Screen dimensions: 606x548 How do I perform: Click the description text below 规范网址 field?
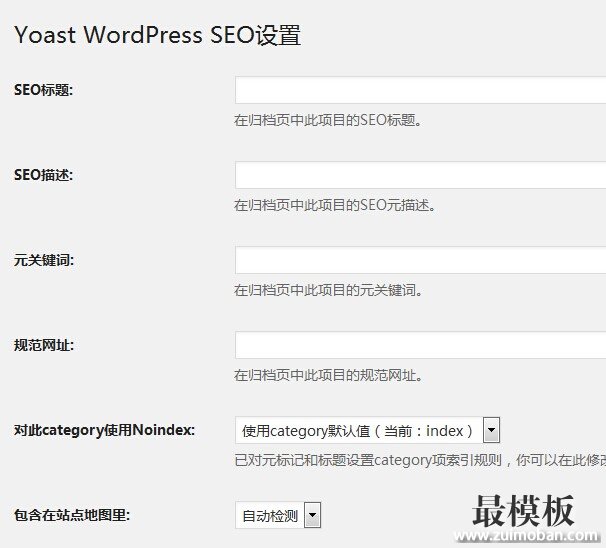tap(328, 376)
